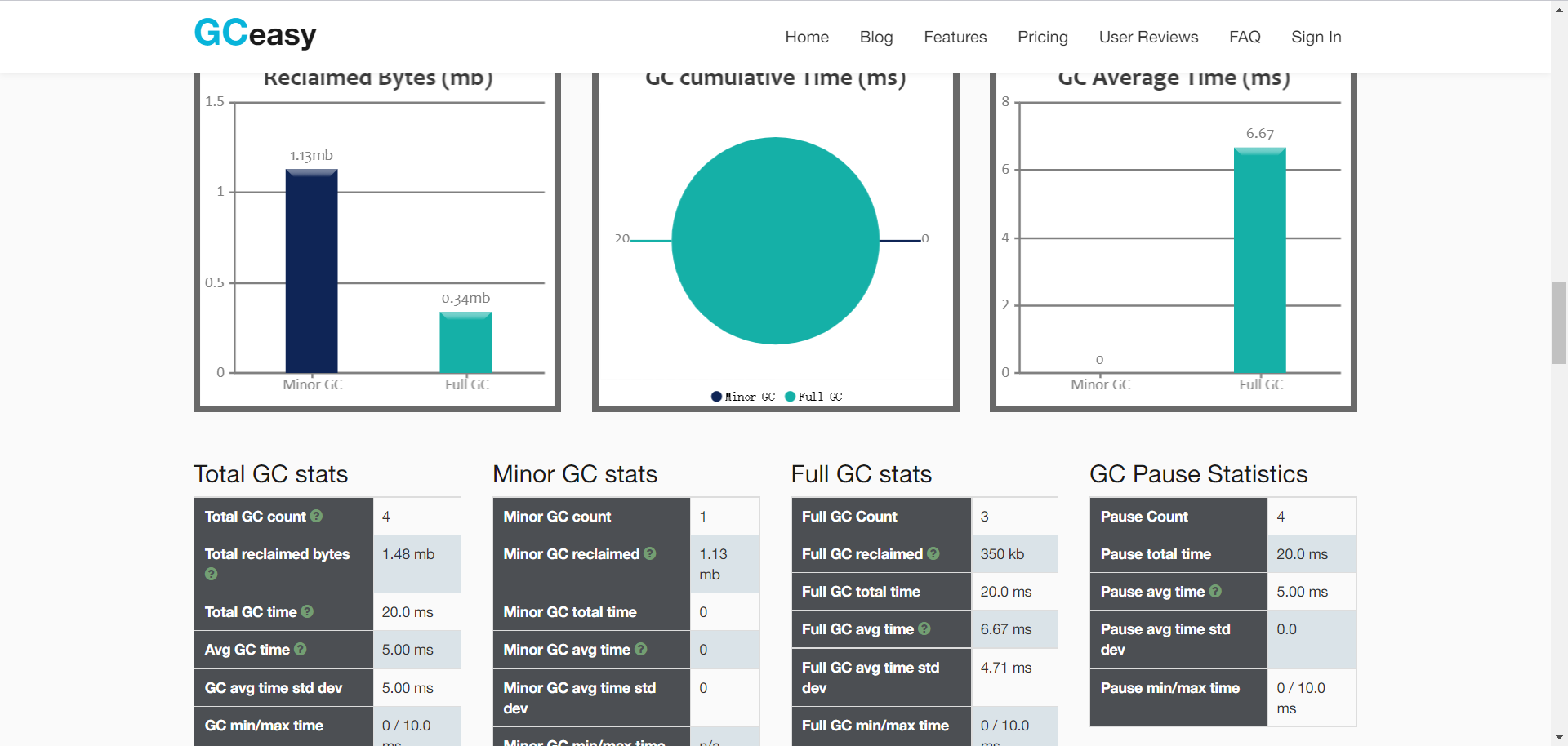Click the help icon next to Total GC time
The height and width of the screenshot is (746, 1568).
pyautogui.click(x=307, y=611)
